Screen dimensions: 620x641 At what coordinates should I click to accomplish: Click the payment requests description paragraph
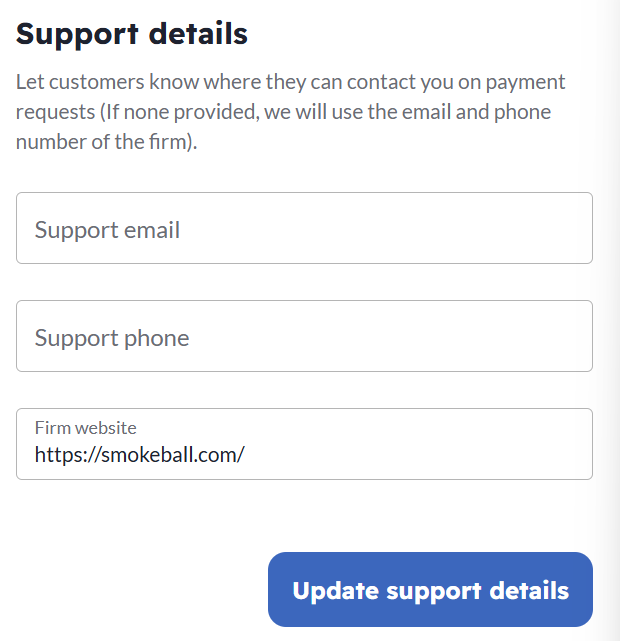click(290, 111)
